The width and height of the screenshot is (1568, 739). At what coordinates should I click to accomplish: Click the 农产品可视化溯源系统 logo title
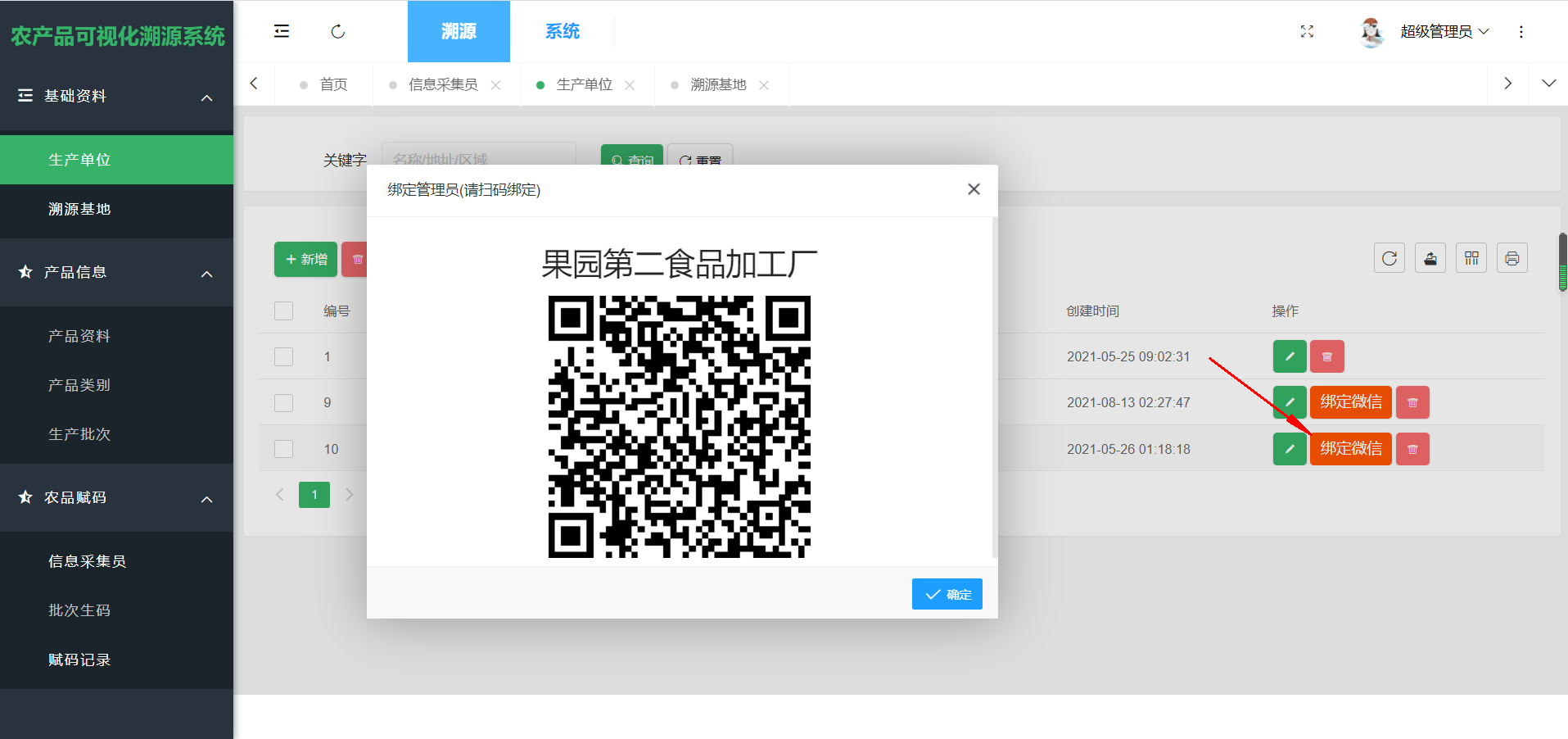point(117,36)
